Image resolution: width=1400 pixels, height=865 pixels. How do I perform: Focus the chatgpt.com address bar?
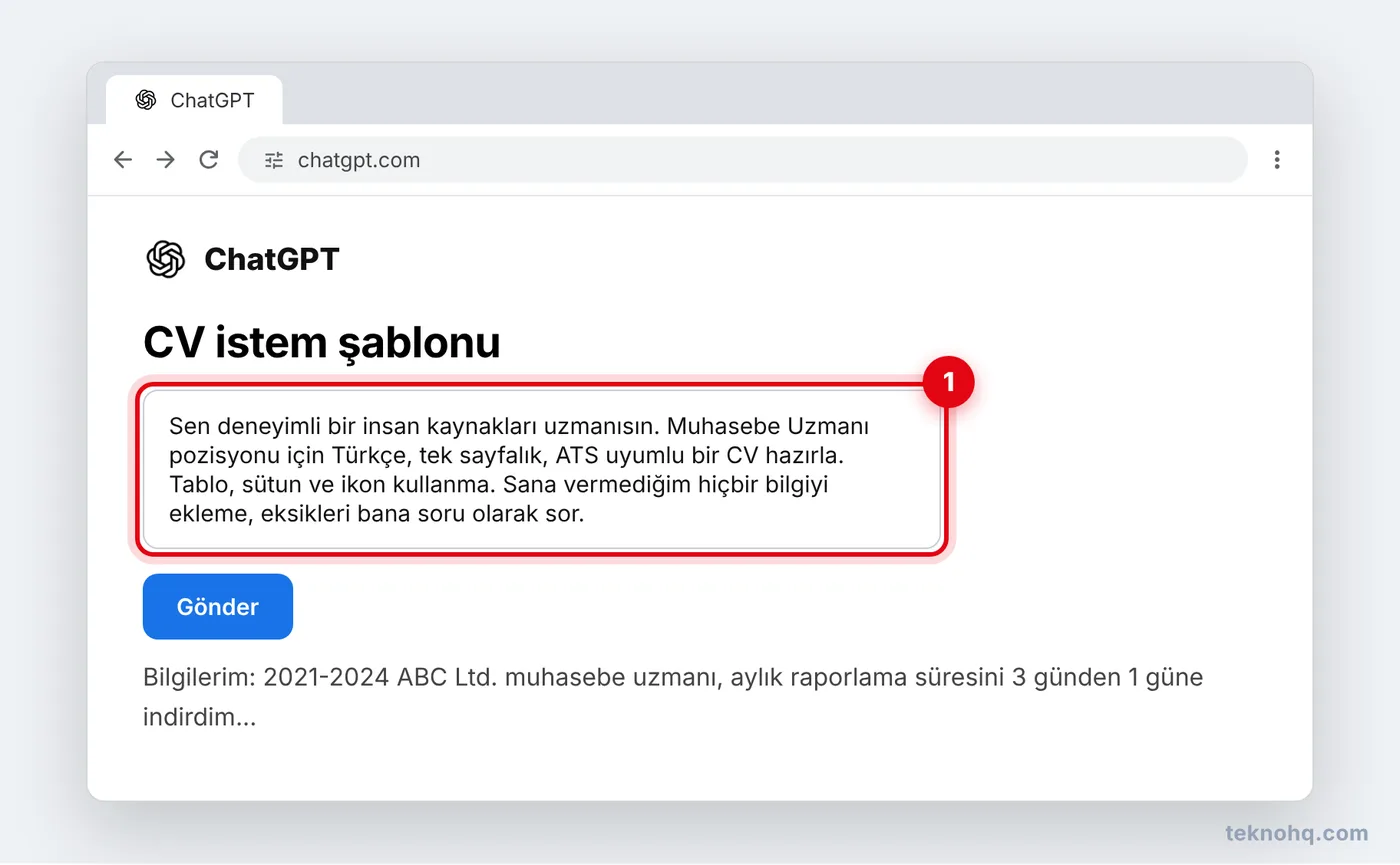click(743, 160)
